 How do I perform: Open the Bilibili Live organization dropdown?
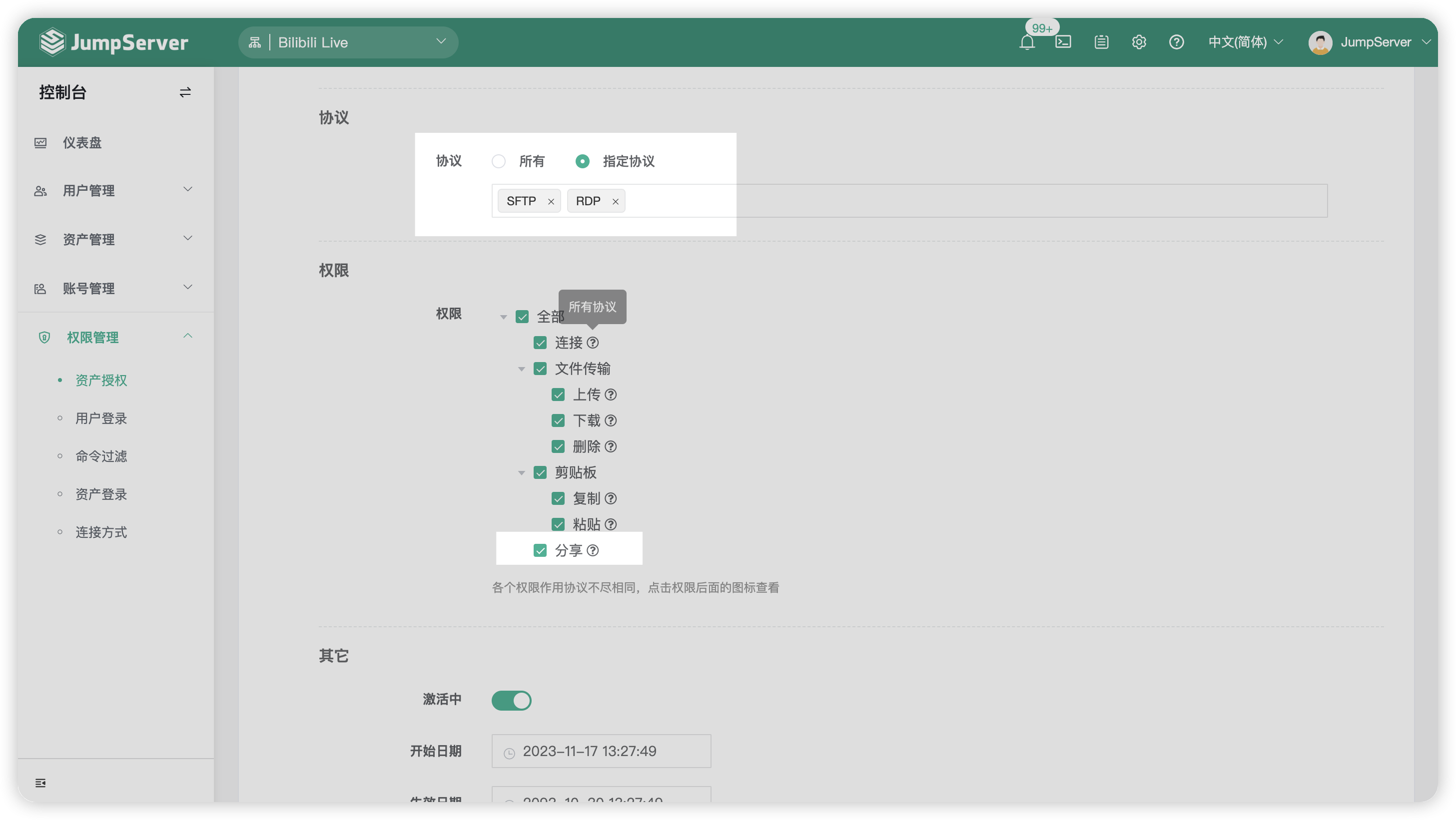(x=348, y=42)
